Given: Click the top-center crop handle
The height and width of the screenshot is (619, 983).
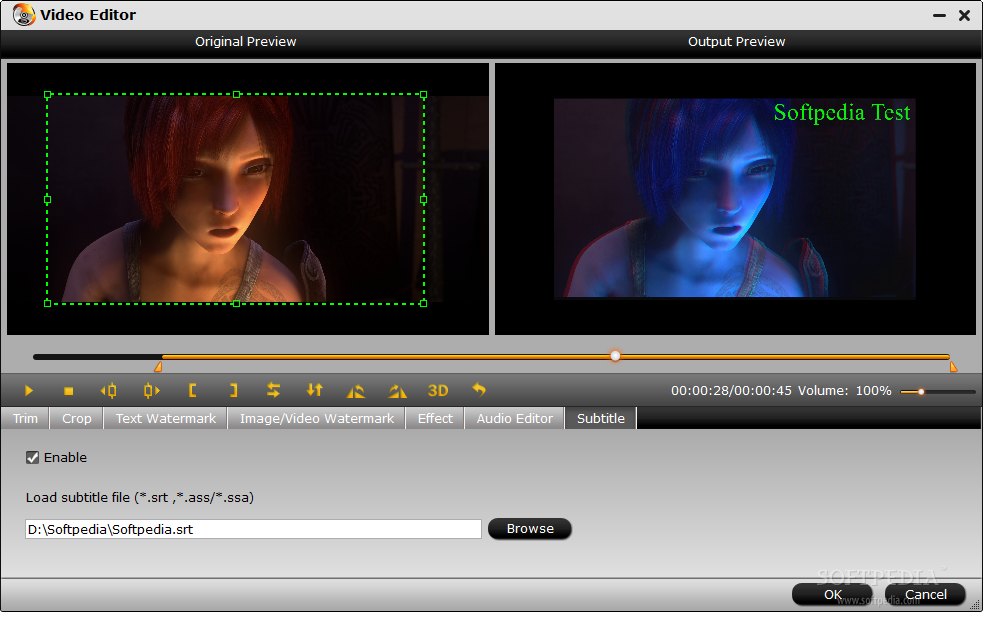Looking at the screenshot, I should (236, 95).
